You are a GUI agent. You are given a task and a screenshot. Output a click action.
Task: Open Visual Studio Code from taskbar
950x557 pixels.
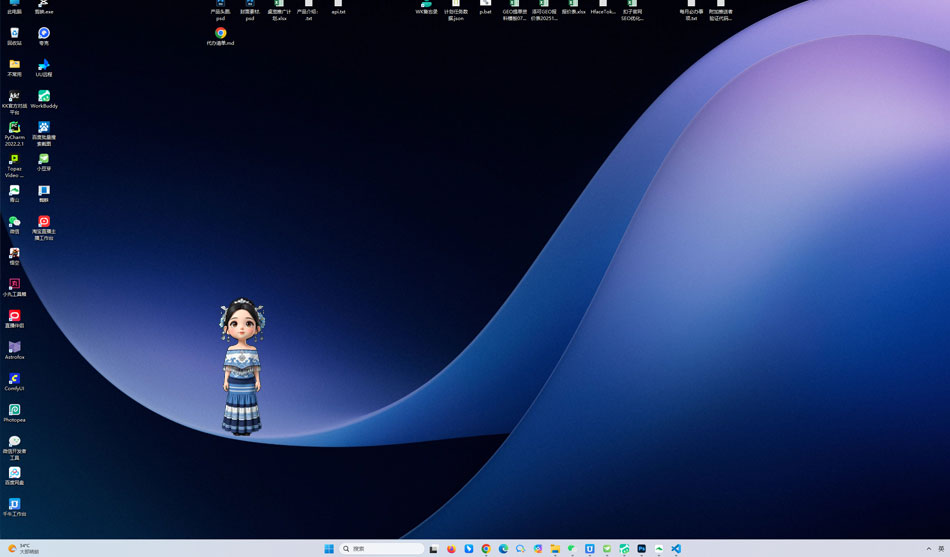pos(676,549)
